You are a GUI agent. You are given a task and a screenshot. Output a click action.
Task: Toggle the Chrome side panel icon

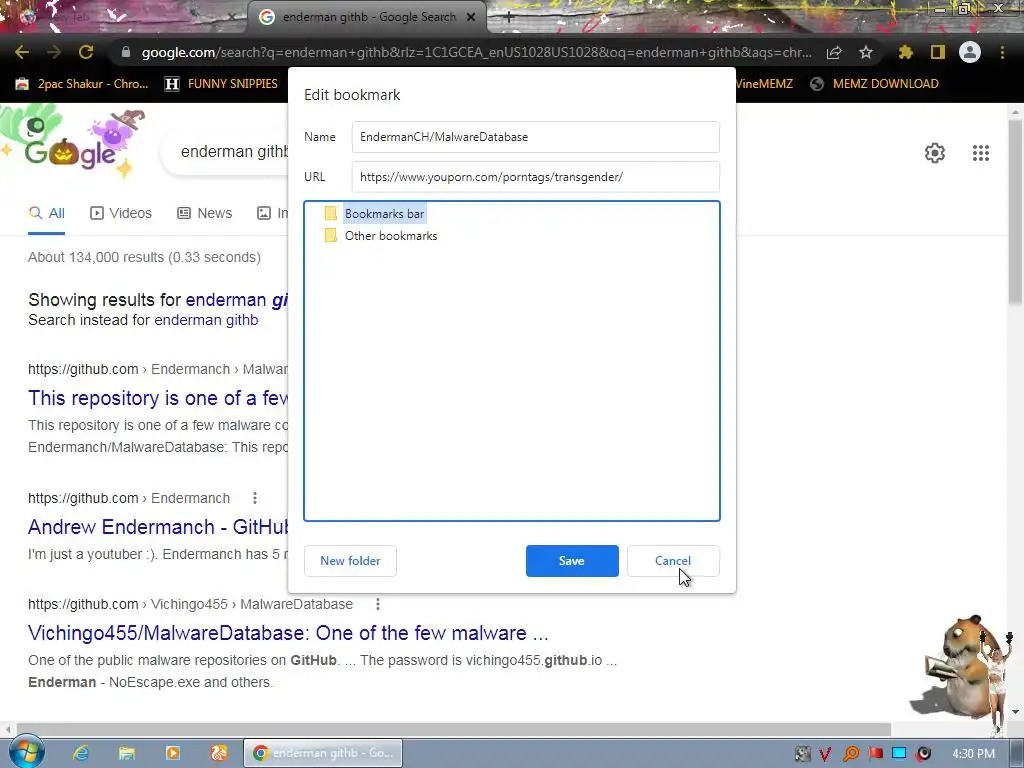(938, 52)
